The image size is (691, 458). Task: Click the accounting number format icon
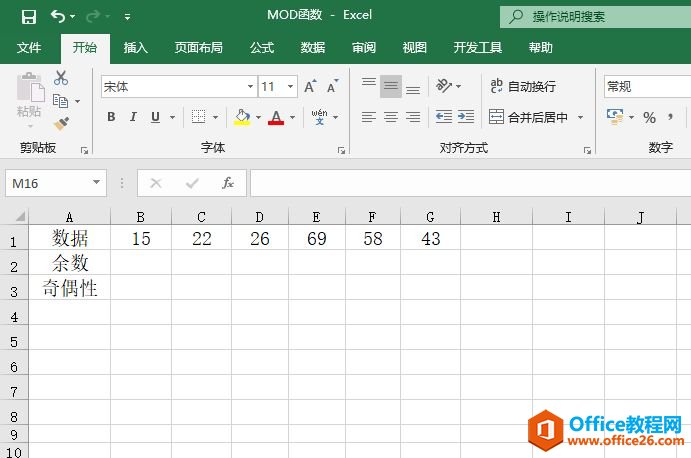point(615,117)
